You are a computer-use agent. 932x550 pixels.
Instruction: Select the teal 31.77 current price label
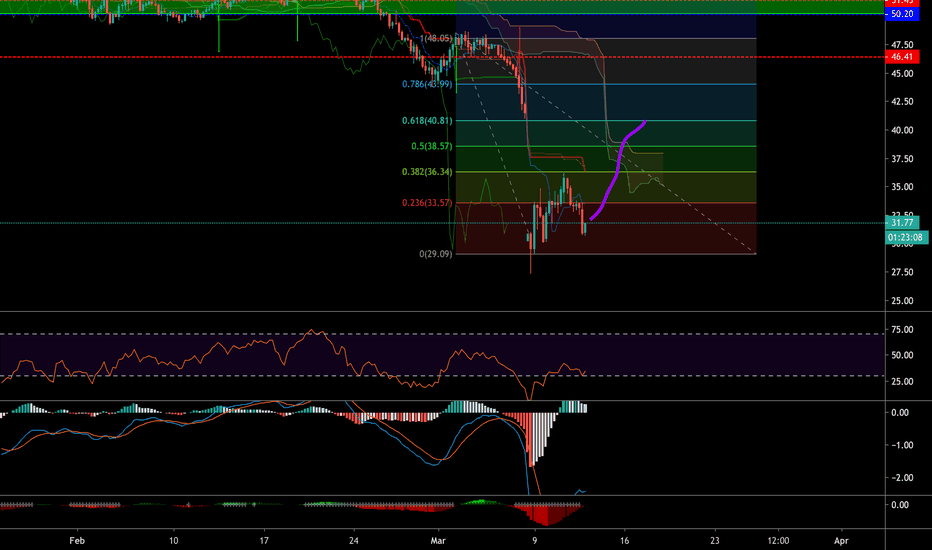902,223
